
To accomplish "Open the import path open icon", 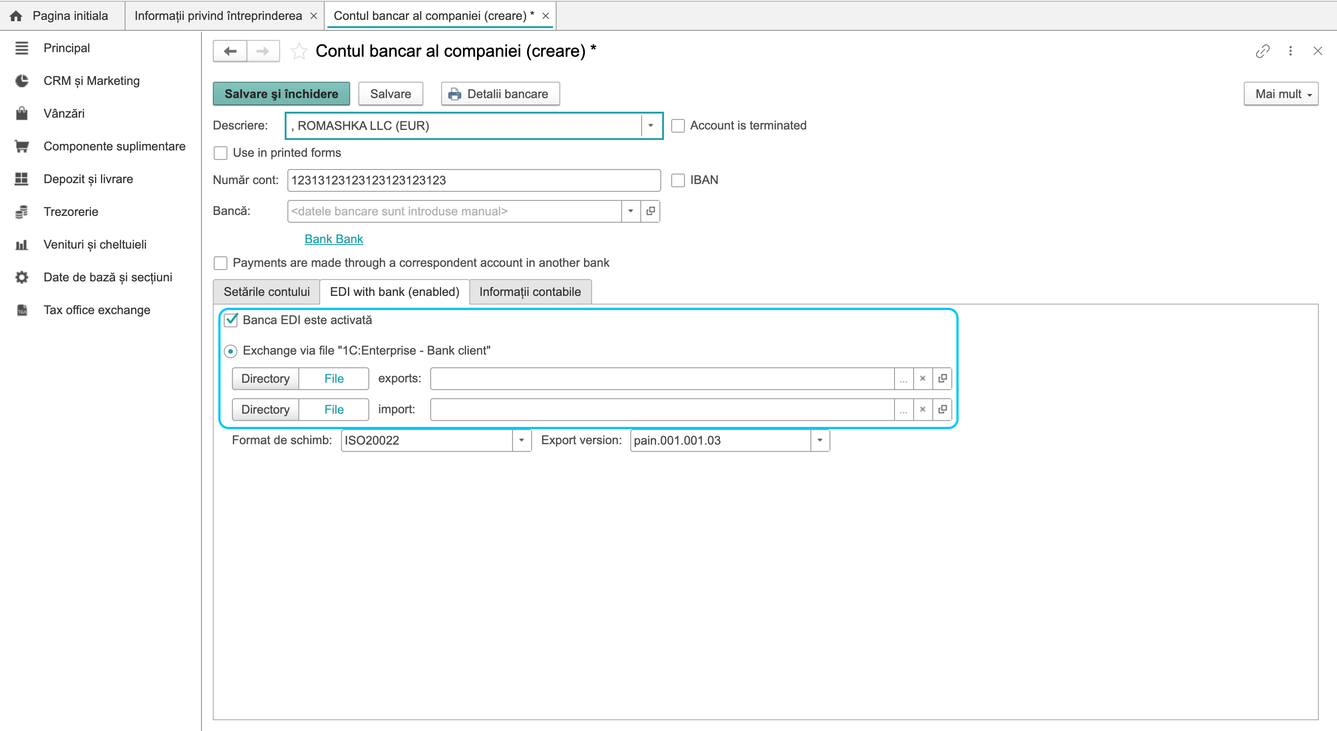I will [942, 410].
